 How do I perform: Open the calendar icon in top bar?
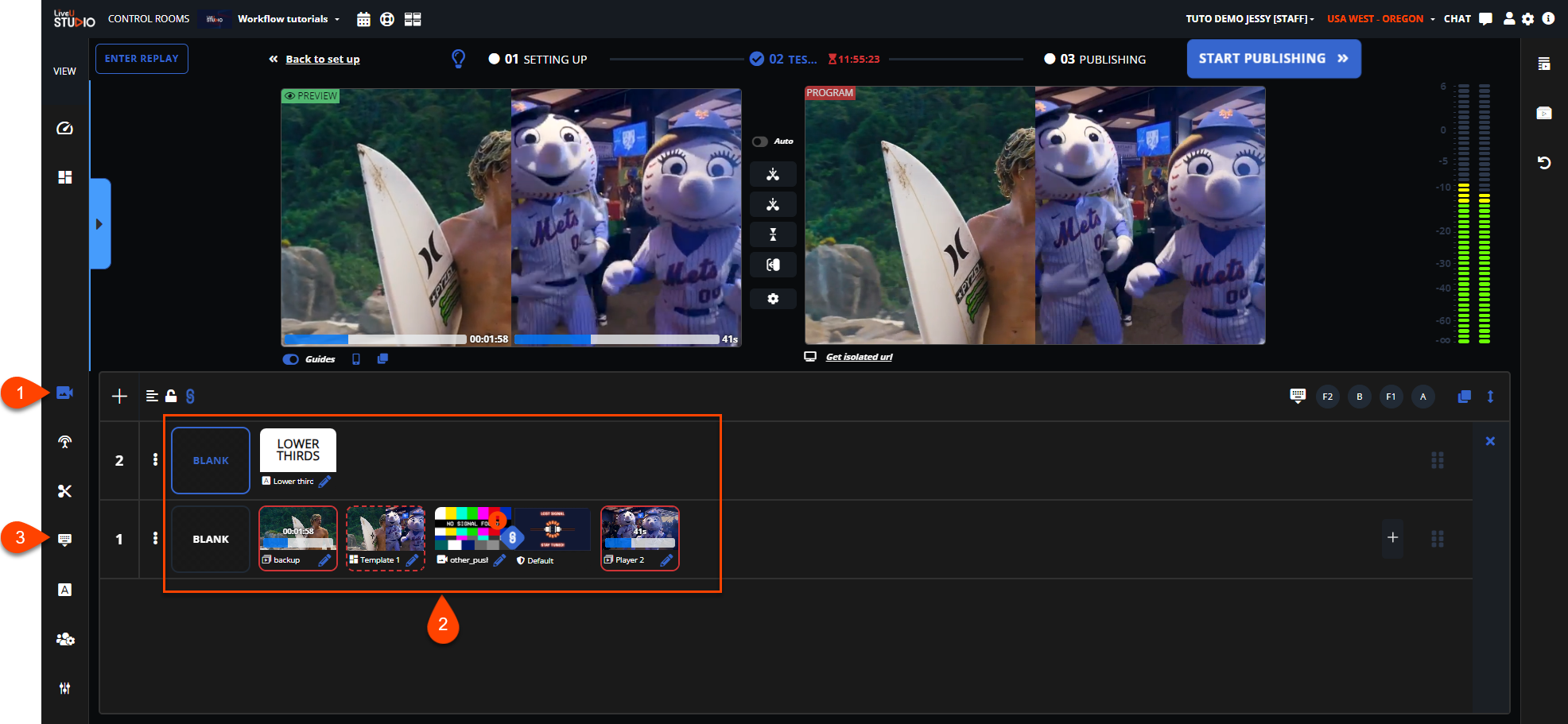363,19
